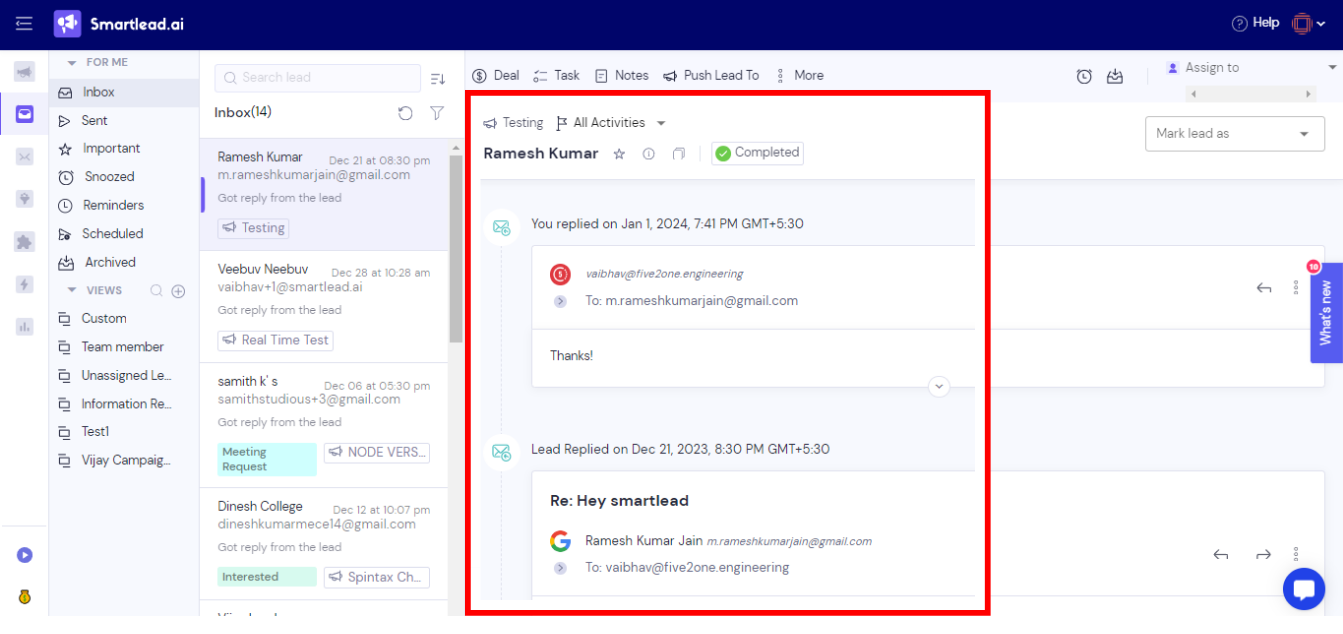Image resolution: width=1343 pixels, height=634 pixels.
Task: Open sender link vaibhav@five2one.engineering
Action: pos(663,273)
